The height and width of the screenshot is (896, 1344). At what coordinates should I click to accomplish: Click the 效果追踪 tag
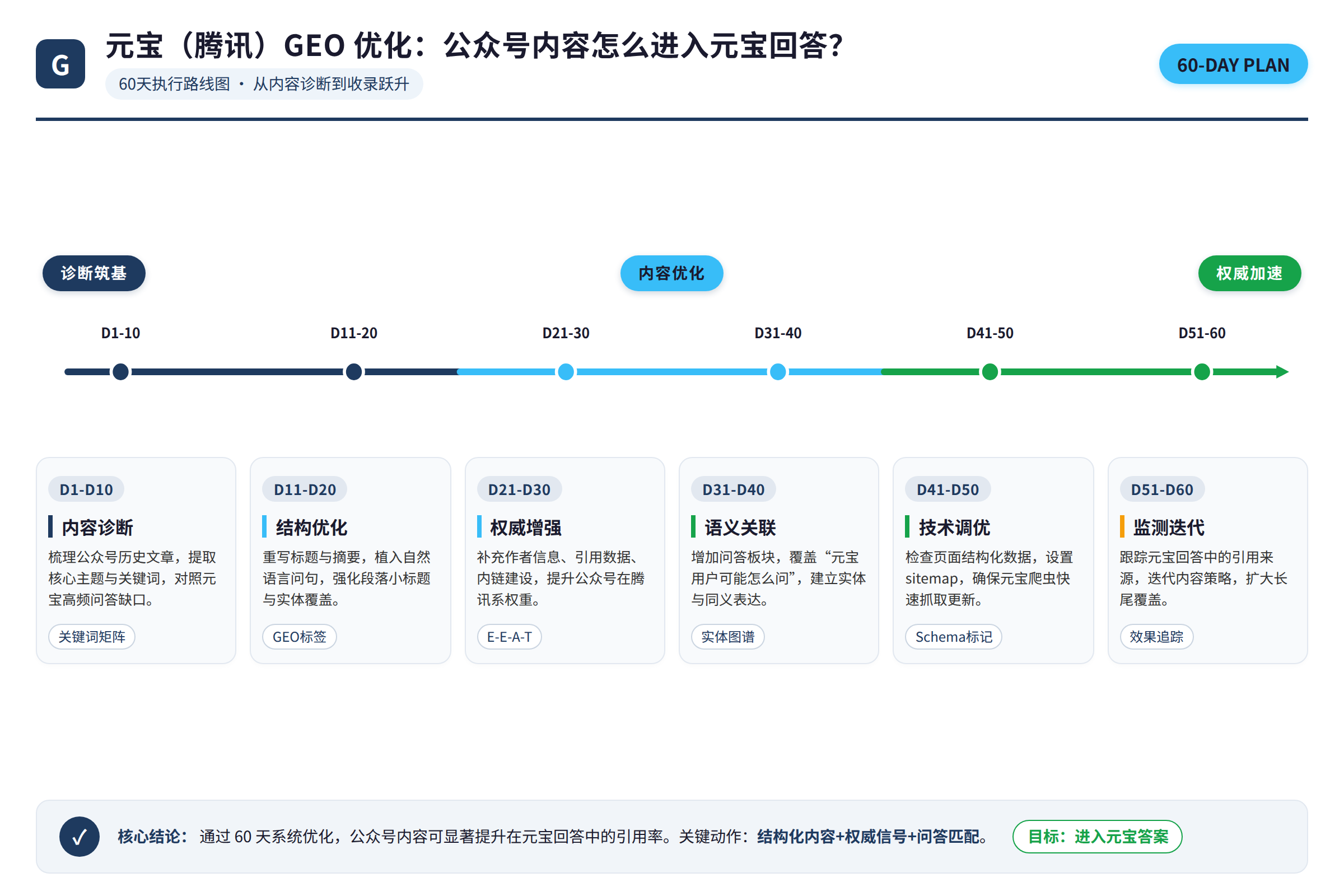tap(1156, 637)
